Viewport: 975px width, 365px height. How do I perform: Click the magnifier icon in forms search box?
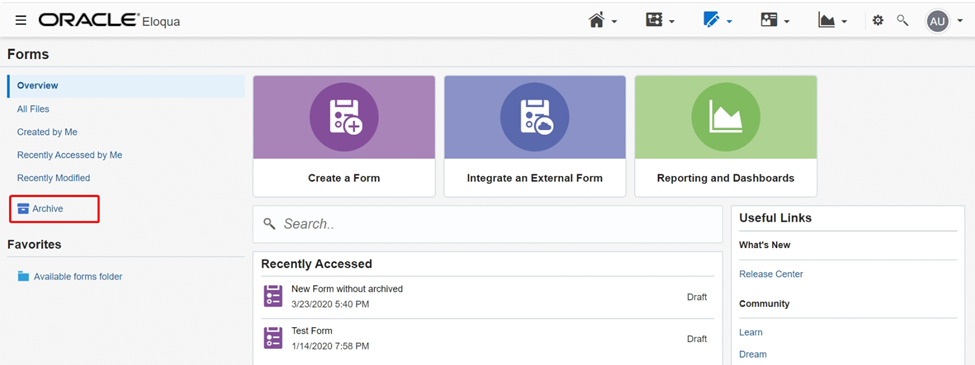point(269,224)
